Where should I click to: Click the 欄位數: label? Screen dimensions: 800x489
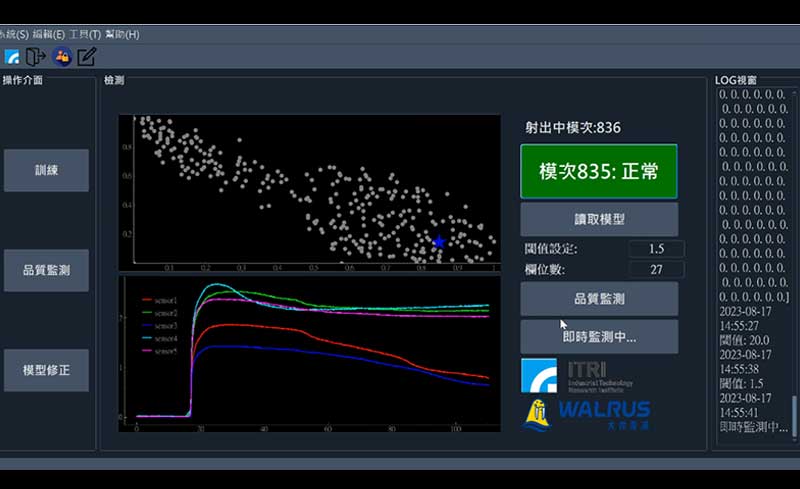545,270
